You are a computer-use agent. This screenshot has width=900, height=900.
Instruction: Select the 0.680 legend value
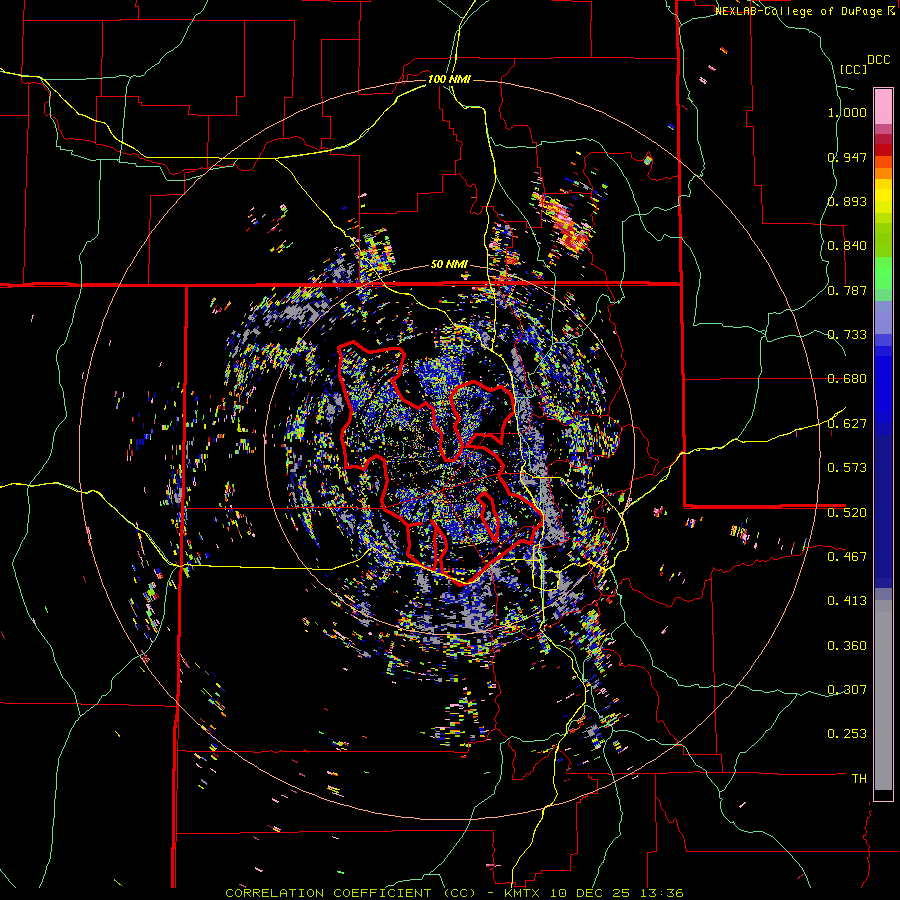pyautogui.click(x=847, y=379)
